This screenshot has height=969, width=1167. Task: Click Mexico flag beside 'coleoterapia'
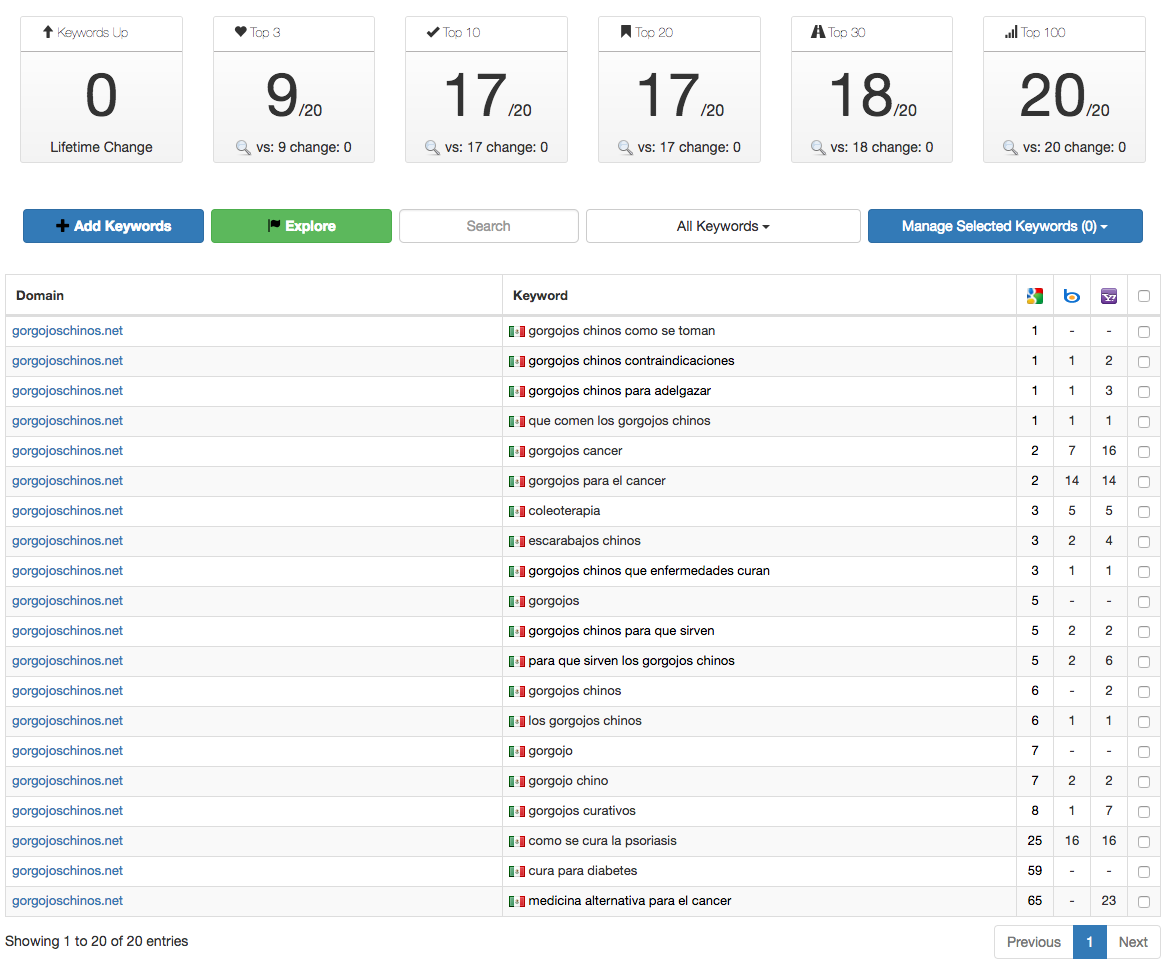coord(517,511)
